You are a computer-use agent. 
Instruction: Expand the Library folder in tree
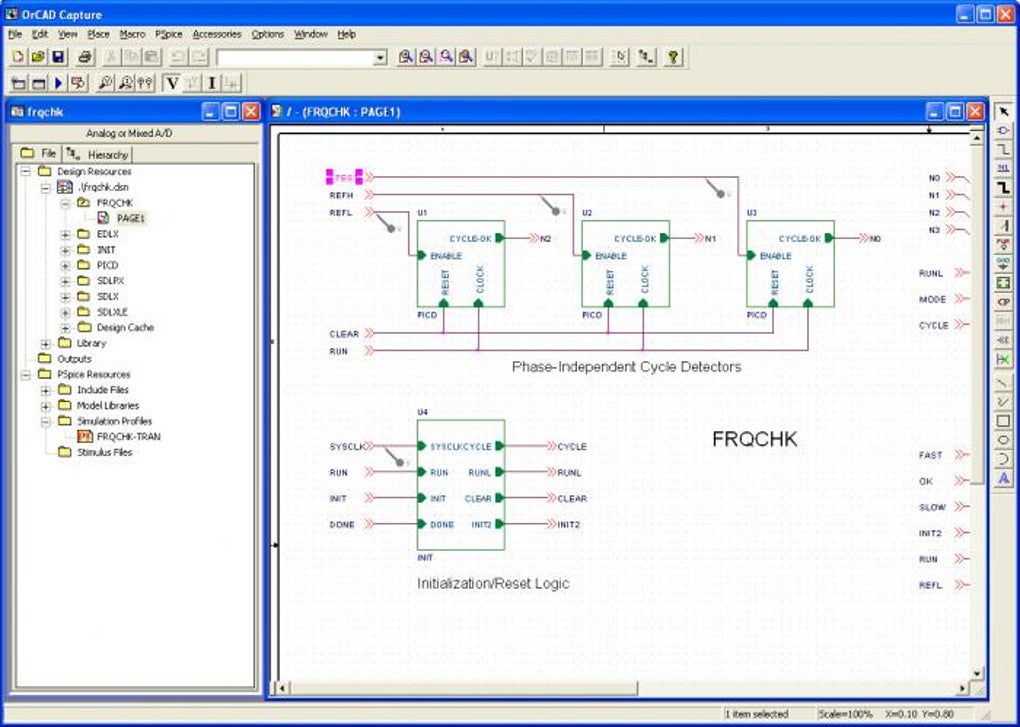coord(46,343)
